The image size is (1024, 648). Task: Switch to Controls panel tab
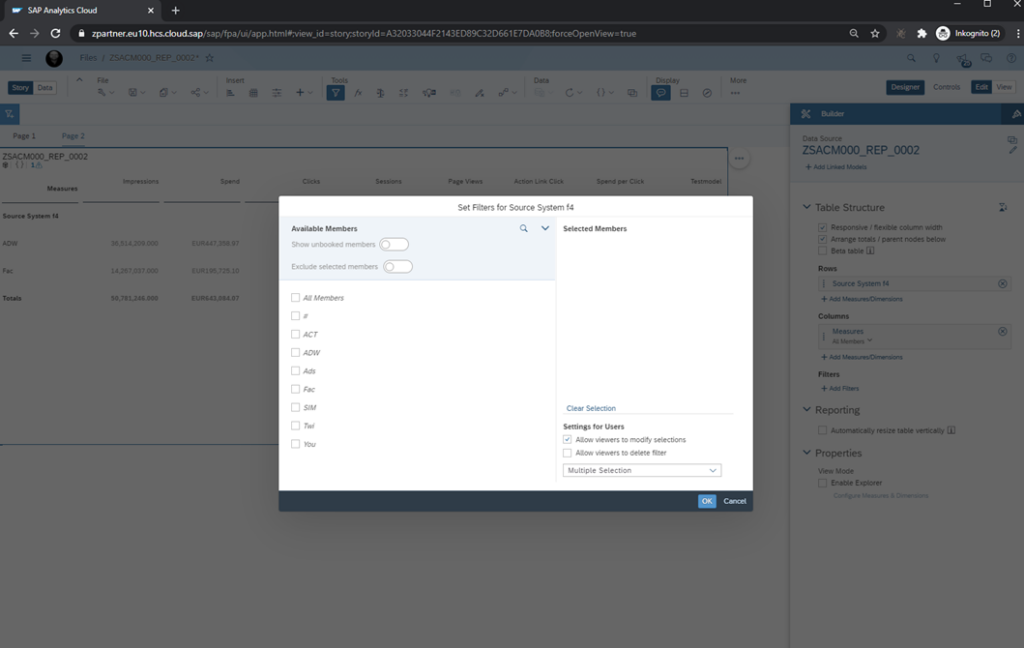pos(946,87)
